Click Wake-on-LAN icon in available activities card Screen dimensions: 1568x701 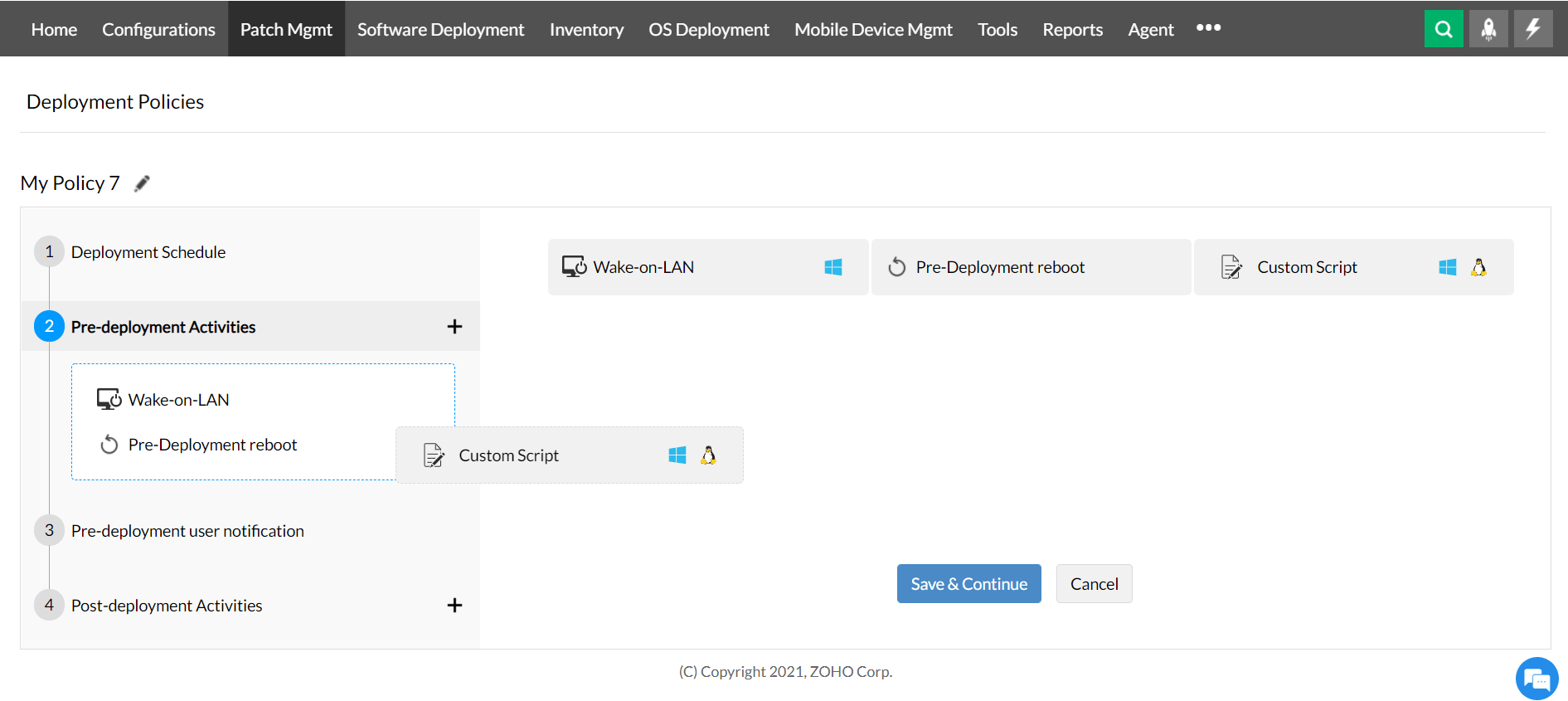[x=574, y=266]
